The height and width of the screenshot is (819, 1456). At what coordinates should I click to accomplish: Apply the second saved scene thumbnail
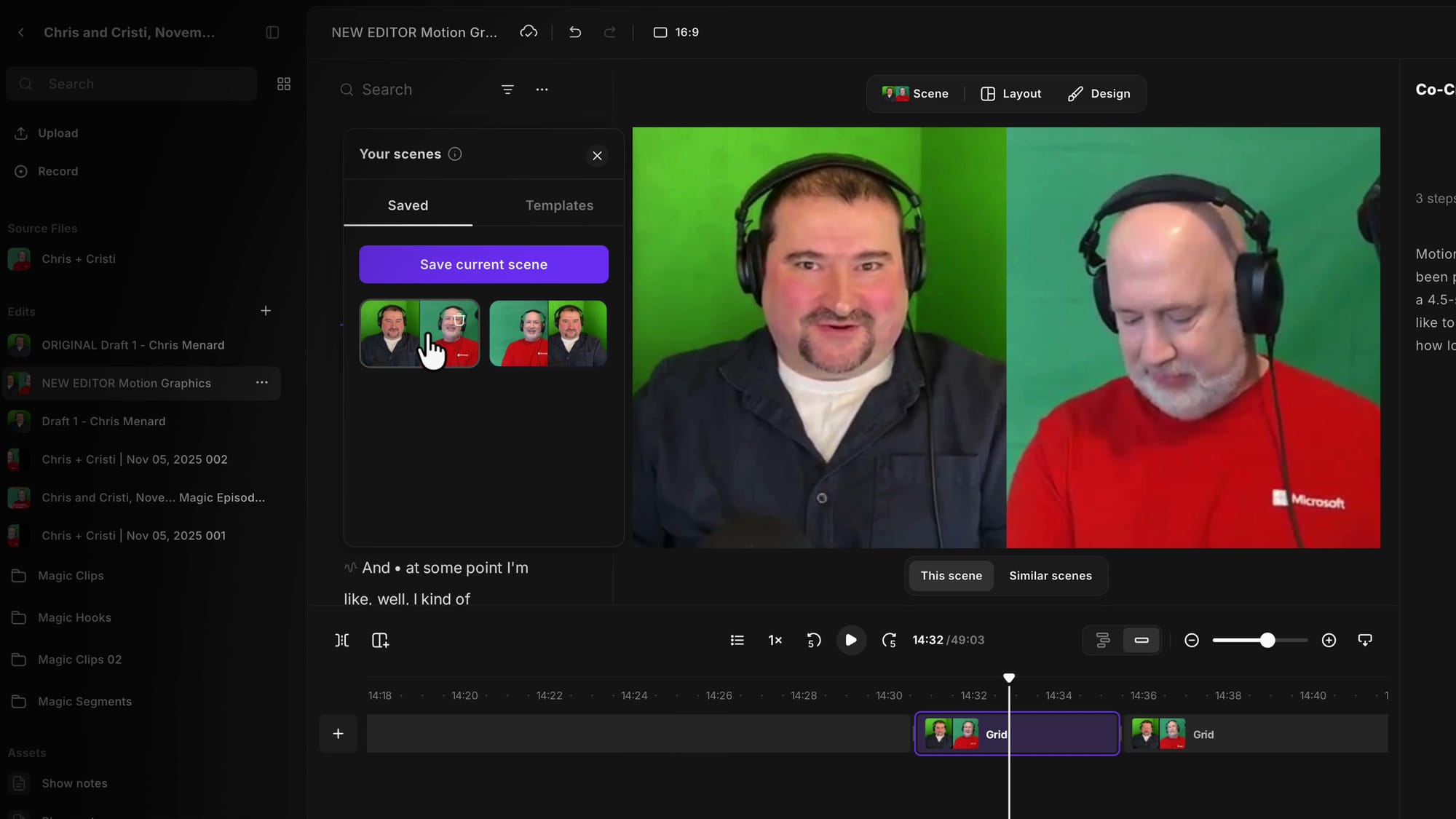(548, 333)
